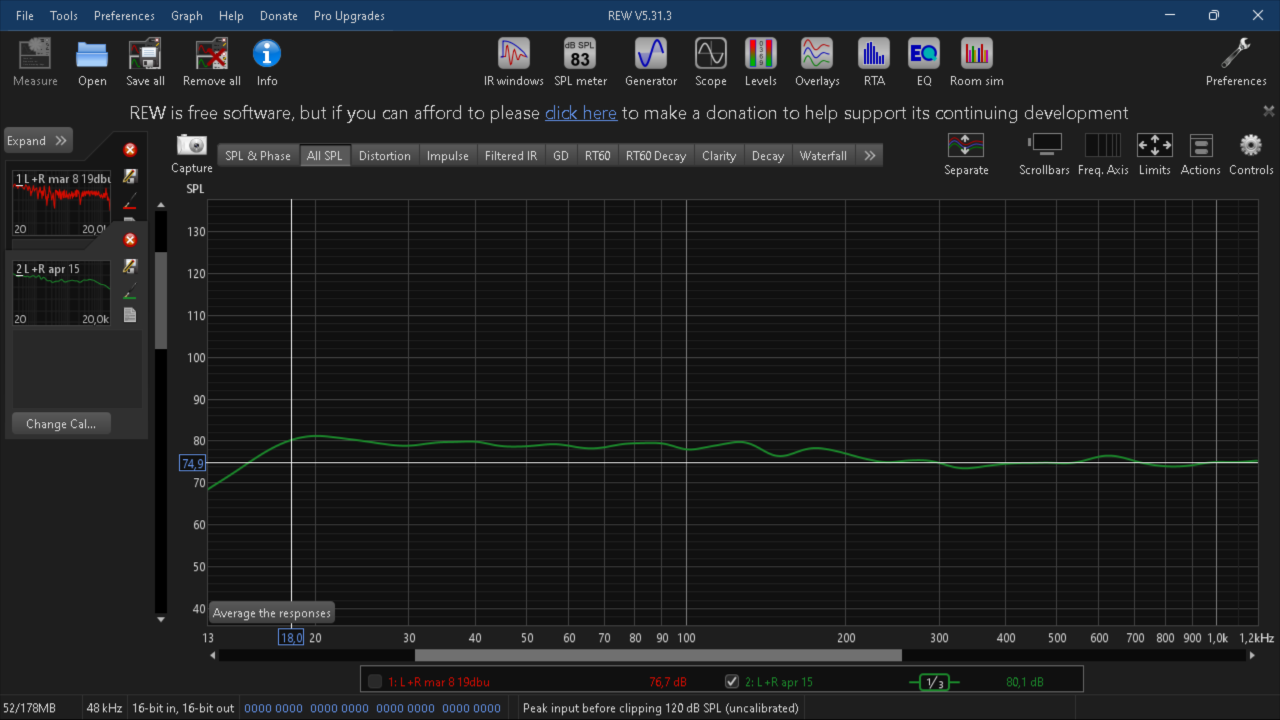Image resolution: width=1280 pixels, height=720 pixels.
Task: Open the Scope window
Action: [711, 62]
